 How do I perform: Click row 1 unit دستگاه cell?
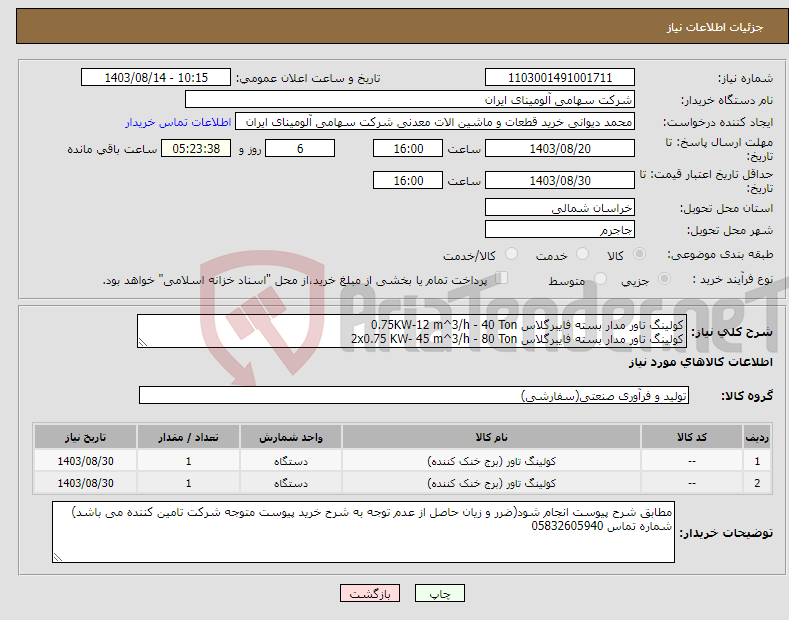click(x=291, y=461)
